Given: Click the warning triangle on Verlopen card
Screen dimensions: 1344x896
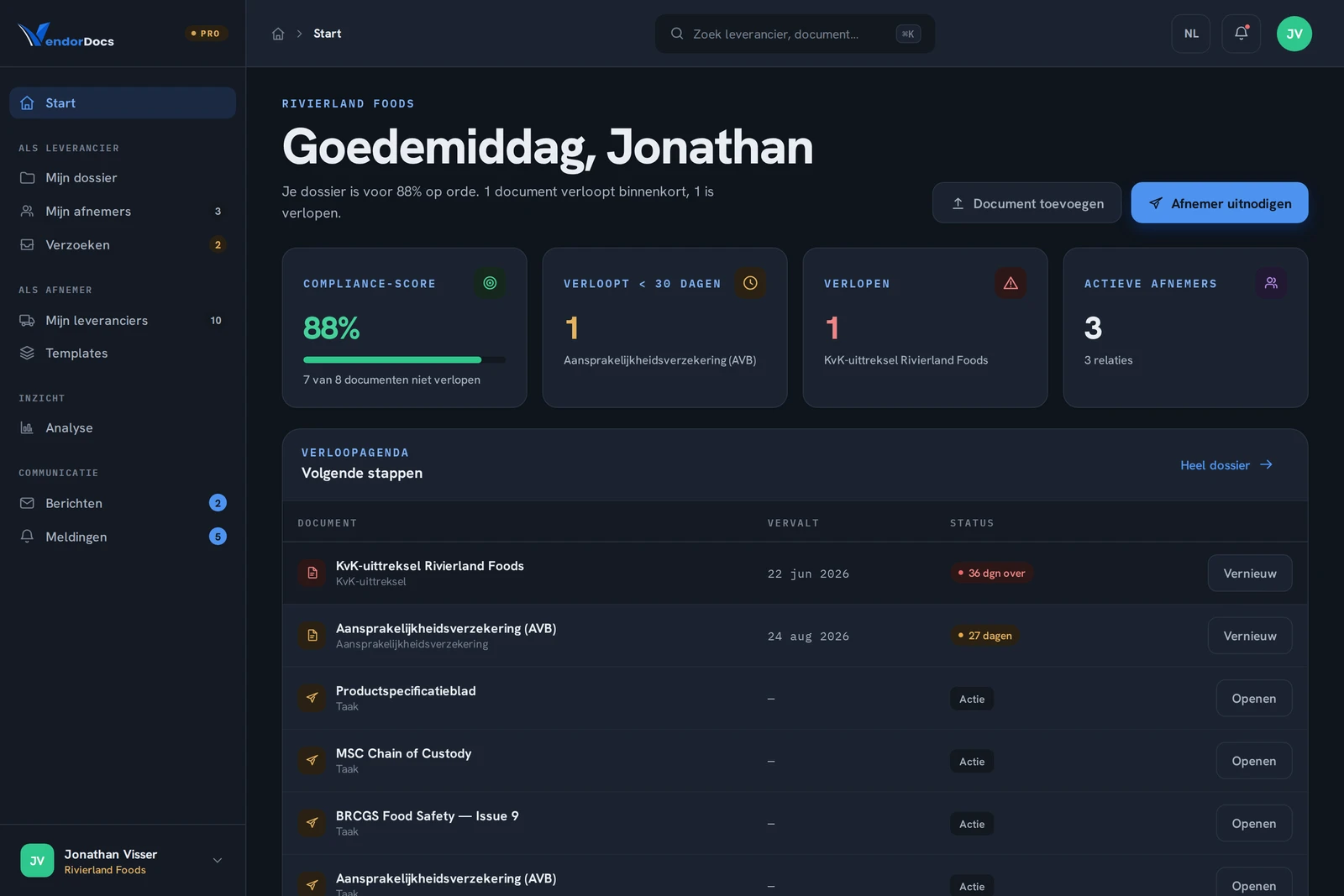Looking at the screenshot, I should (1011, 283).
